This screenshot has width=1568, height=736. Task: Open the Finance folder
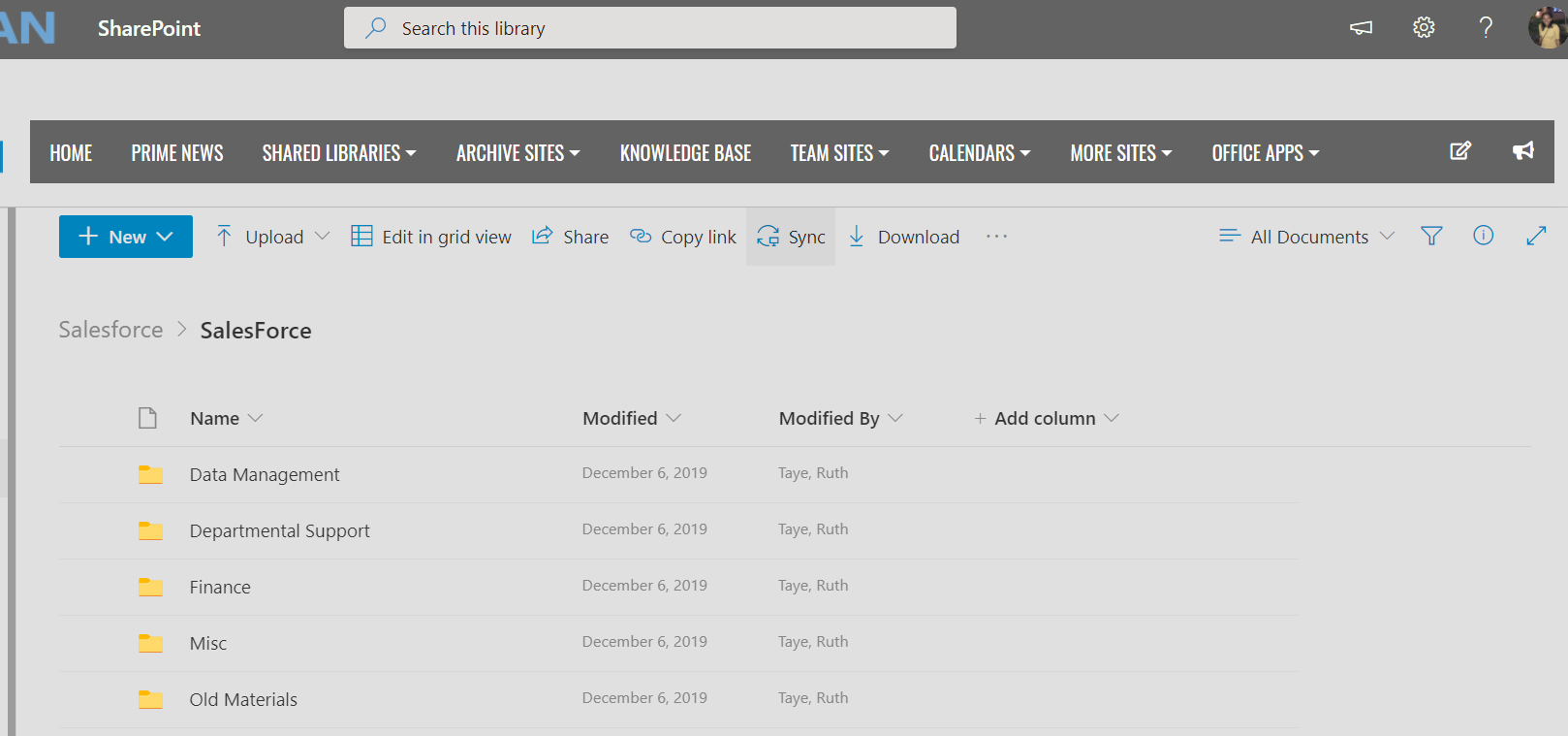click(220, 587)
